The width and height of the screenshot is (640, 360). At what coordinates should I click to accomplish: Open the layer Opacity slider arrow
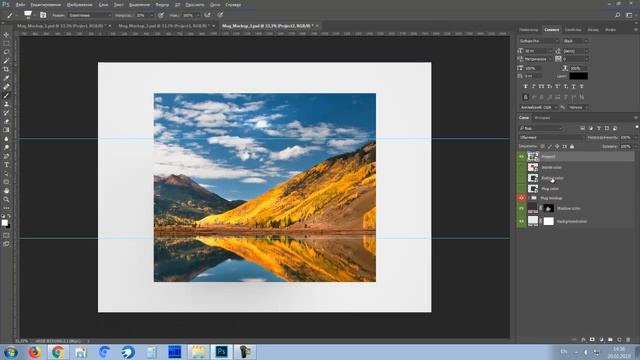636,138
